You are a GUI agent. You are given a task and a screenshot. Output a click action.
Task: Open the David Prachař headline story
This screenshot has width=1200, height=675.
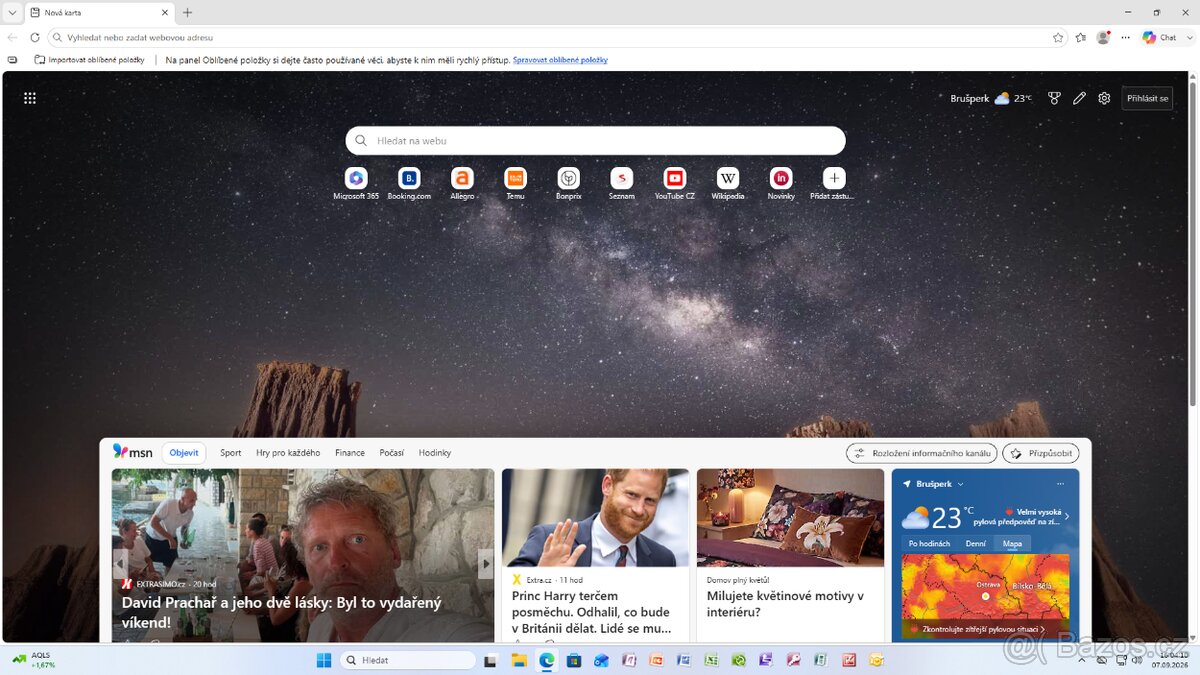point(282,612)
